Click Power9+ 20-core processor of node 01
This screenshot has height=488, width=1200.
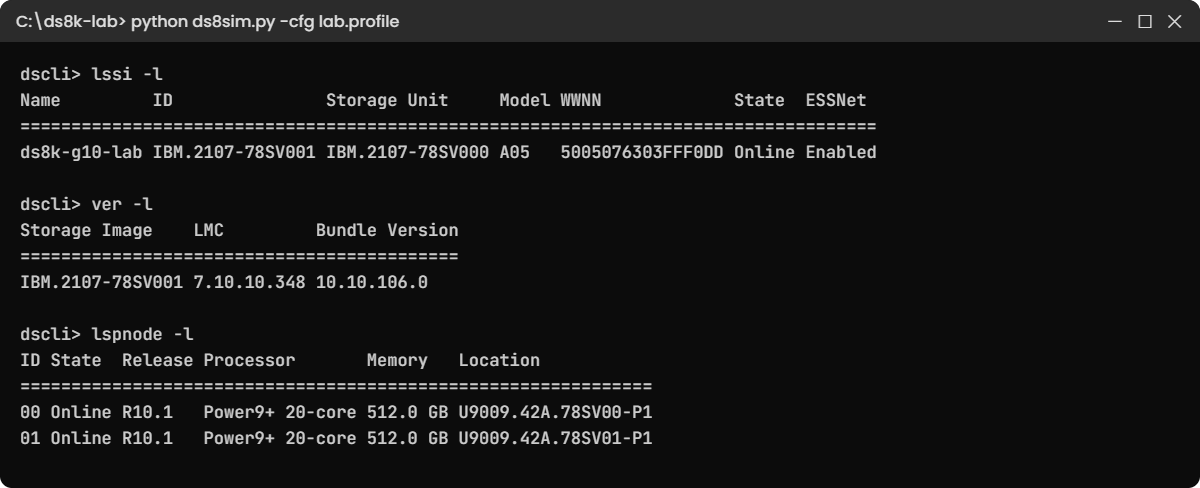pyautogui.click(x=279, y=438)
